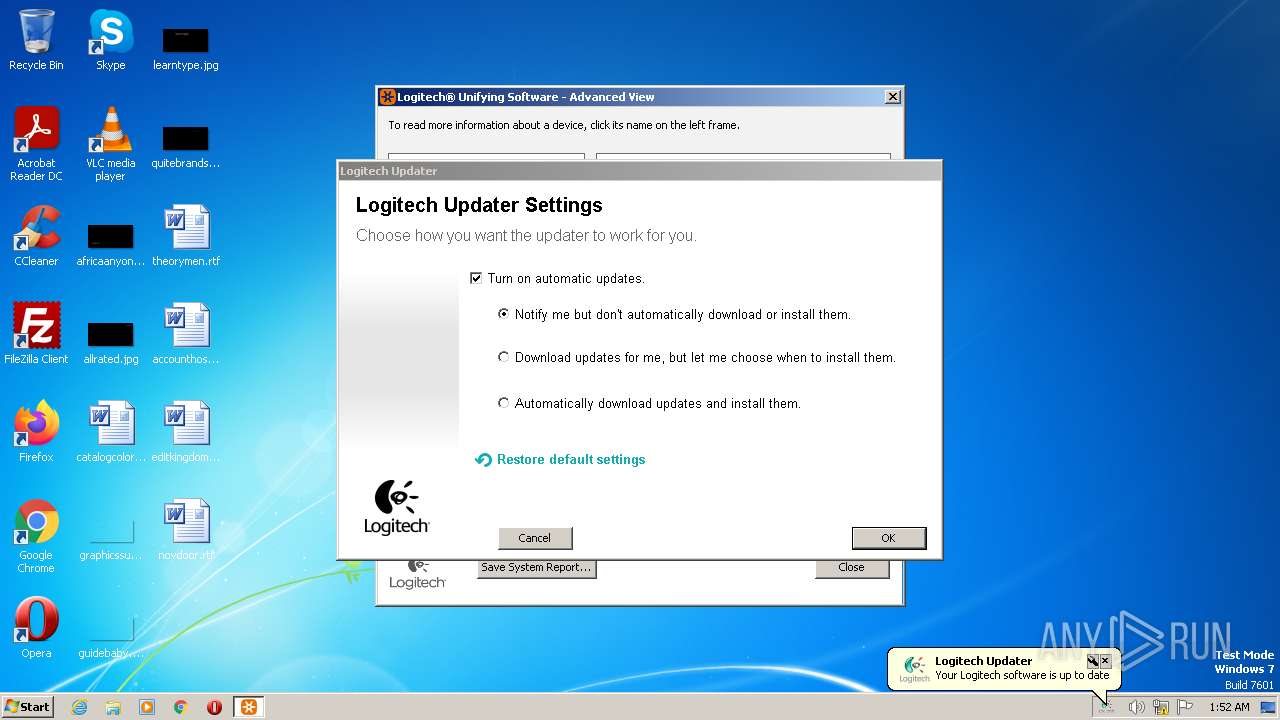Click the network tray icon

pos(1160,707)
